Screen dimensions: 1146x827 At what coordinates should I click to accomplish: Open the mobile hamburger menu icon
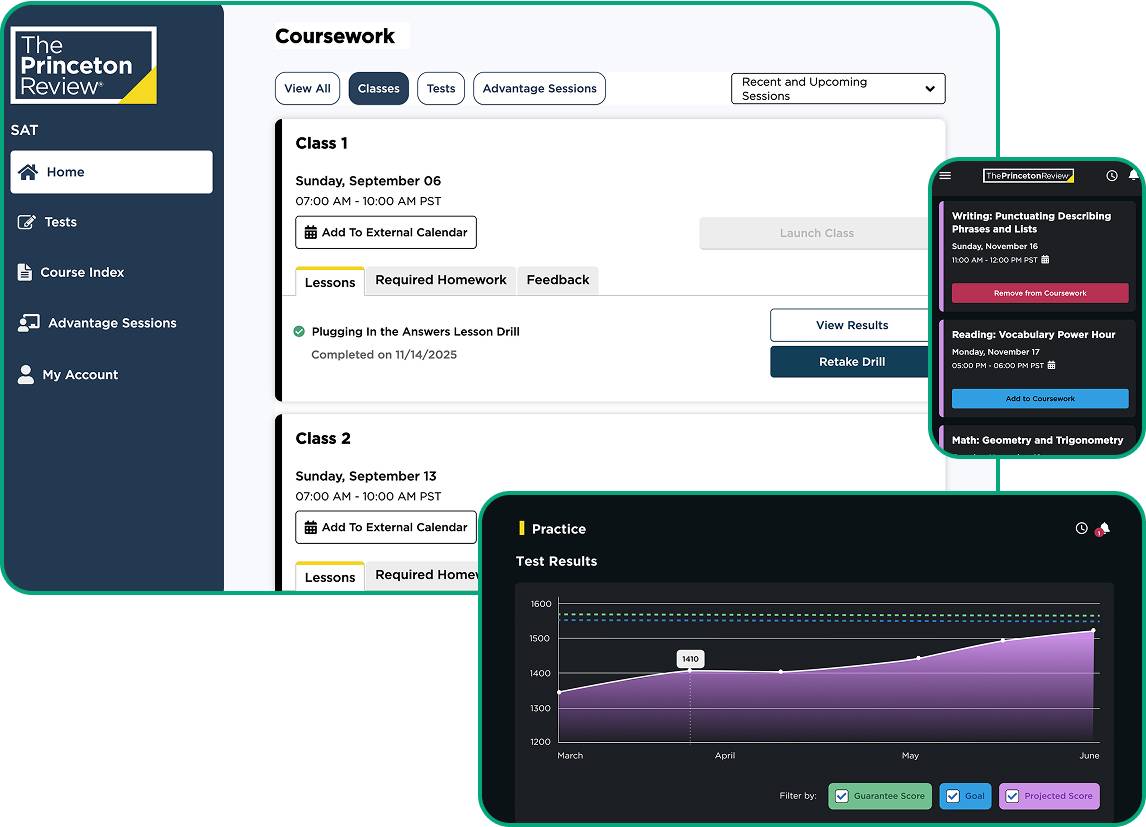945,176
